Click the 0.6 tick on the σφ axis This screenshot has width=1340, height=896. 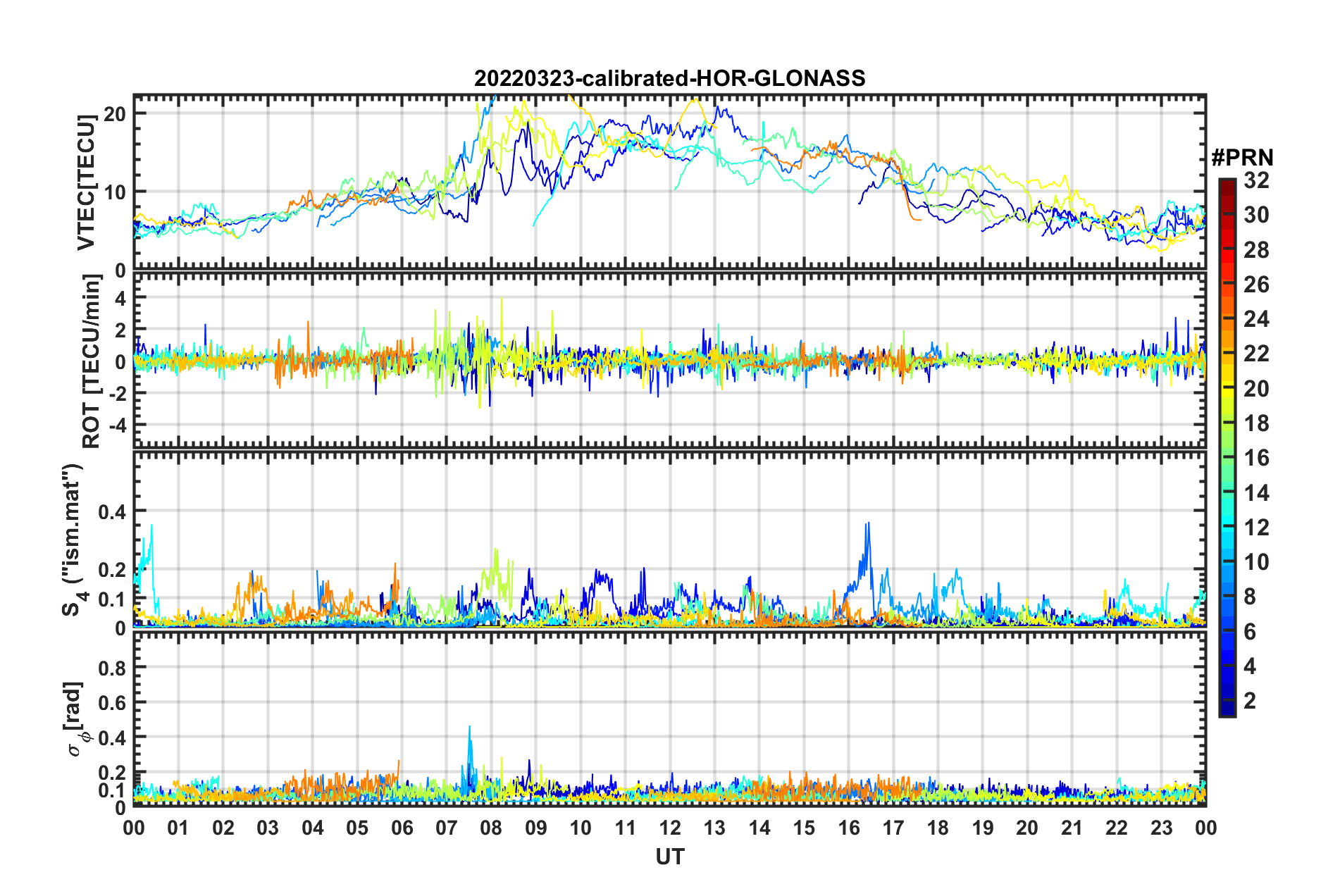pos(113,702)
